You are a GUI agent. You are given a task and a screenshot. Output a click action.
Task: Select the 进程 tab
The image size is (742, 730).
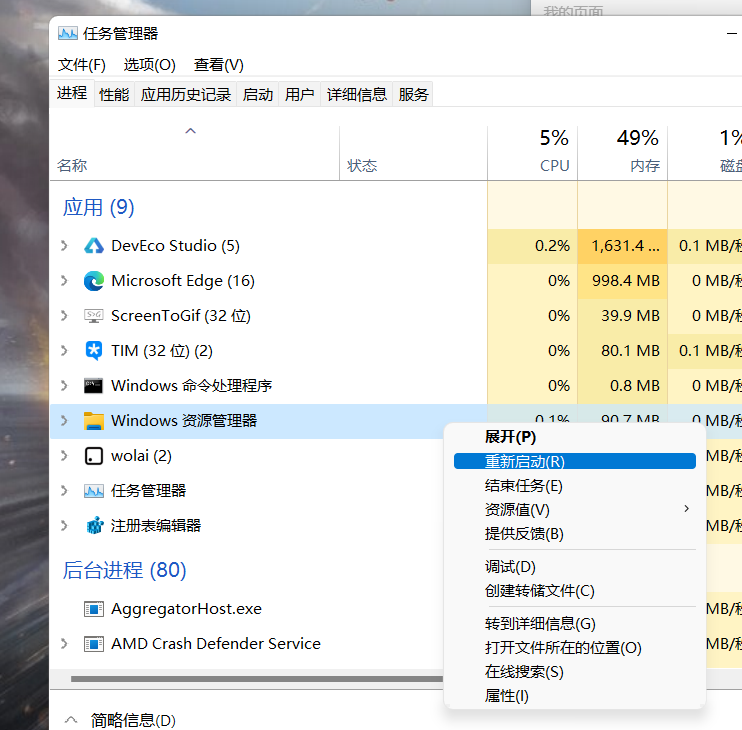point(72,93)
